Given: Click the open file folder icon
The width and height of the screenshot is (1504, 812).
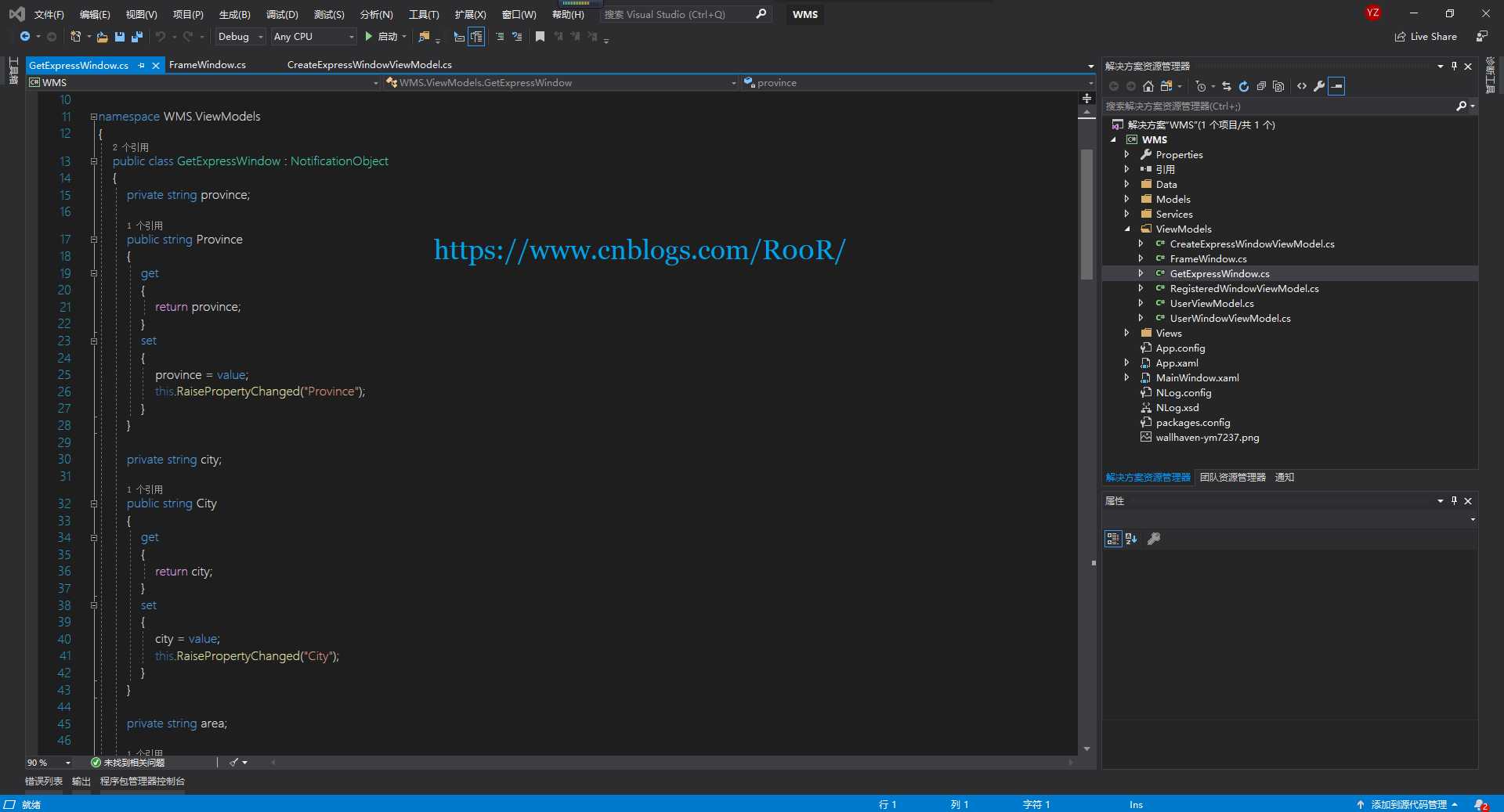Looking at the screenshot, I should click(102, 37).
